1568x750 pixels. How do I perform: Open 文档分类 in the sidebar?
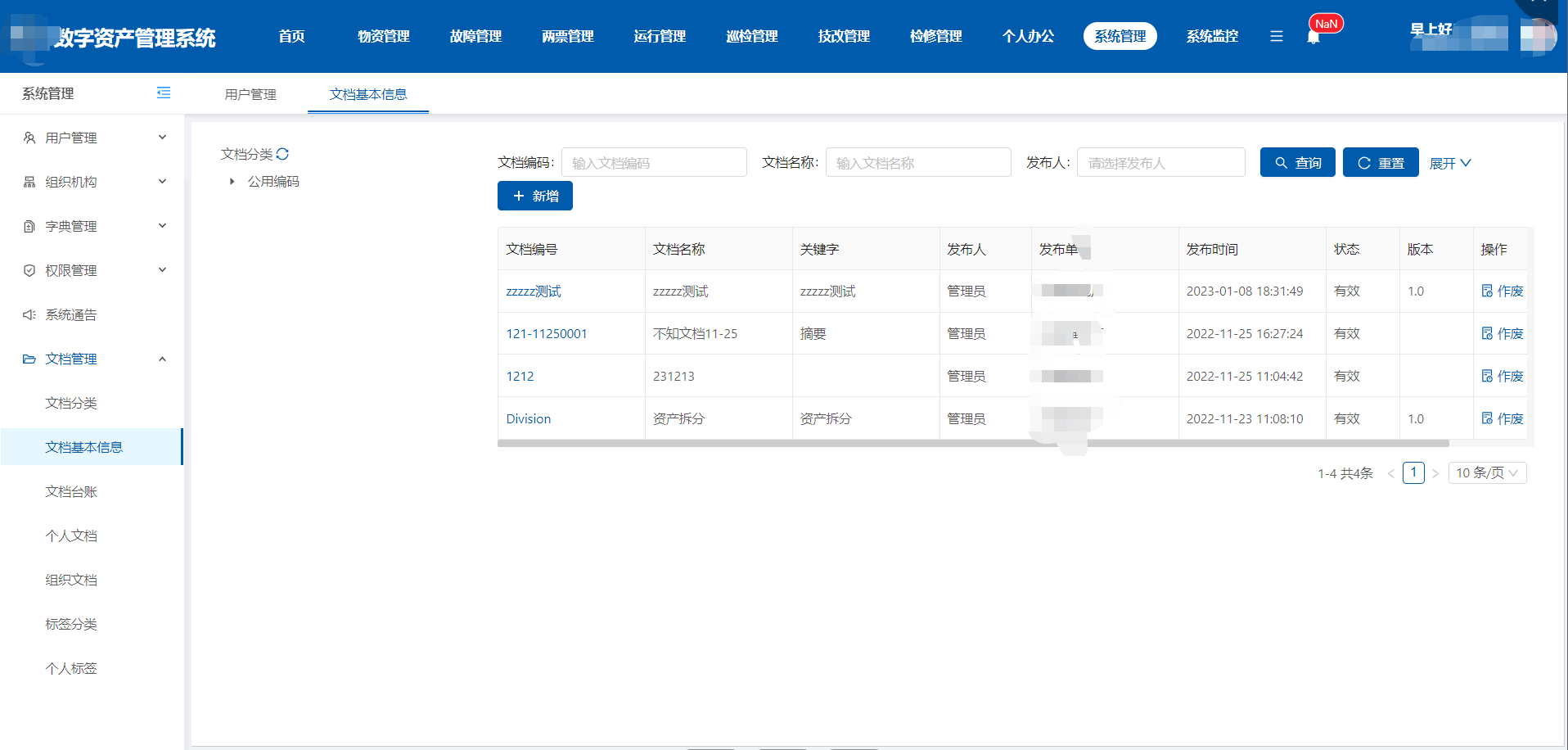[71, 403]
